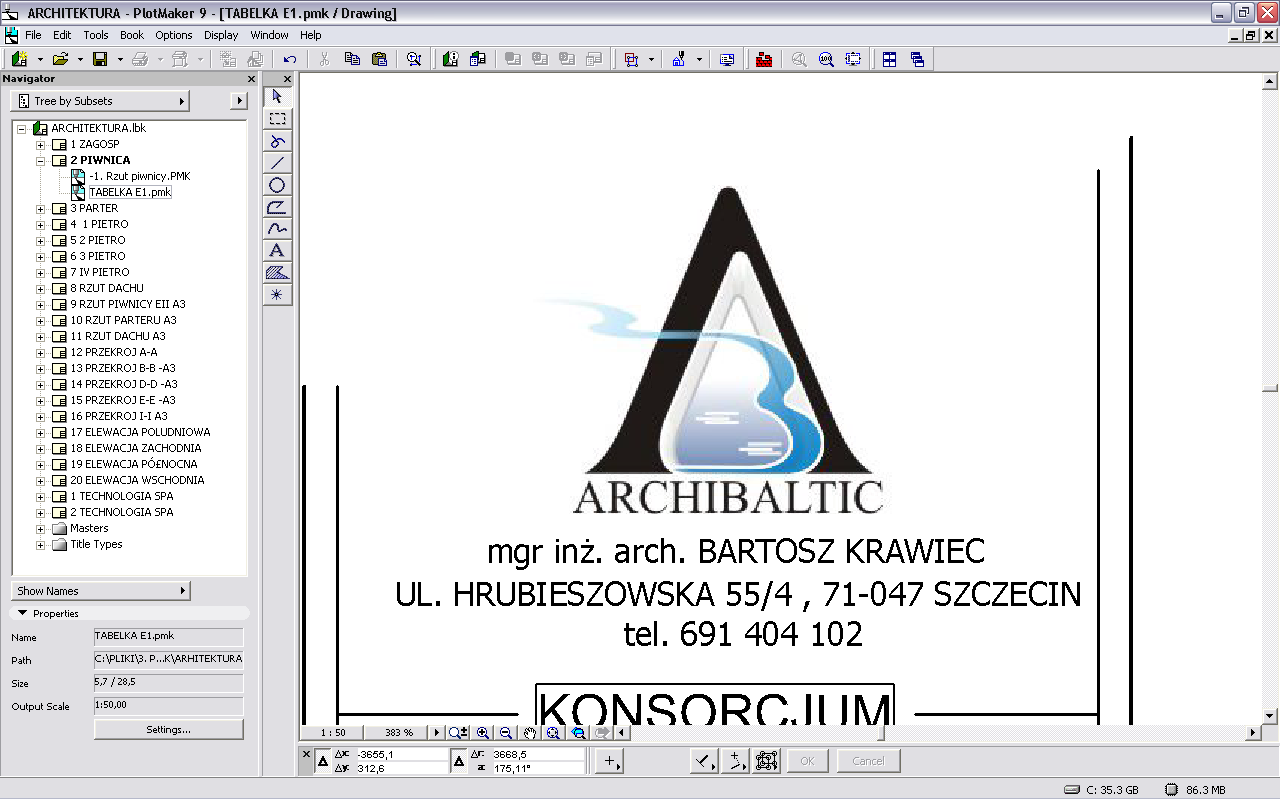Click the Zoom In magnifier below drawing

click(483, 733)
